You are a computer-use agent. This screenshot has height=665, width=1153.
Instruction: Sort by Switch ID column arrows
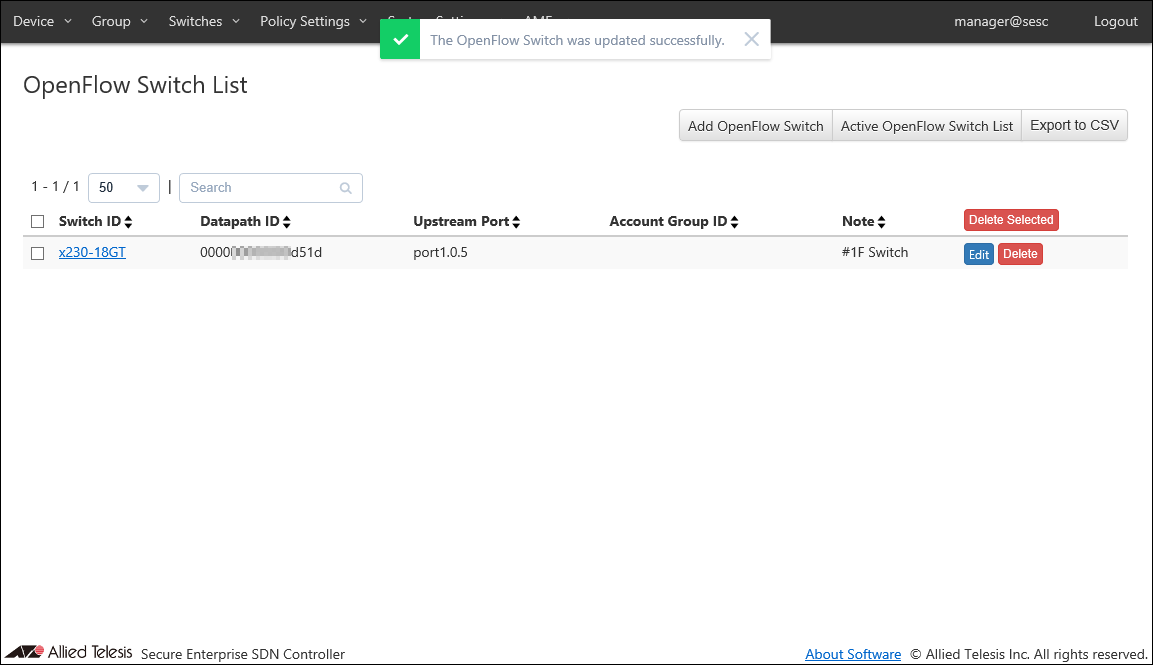pyautogui.click(x=128, y=222)
